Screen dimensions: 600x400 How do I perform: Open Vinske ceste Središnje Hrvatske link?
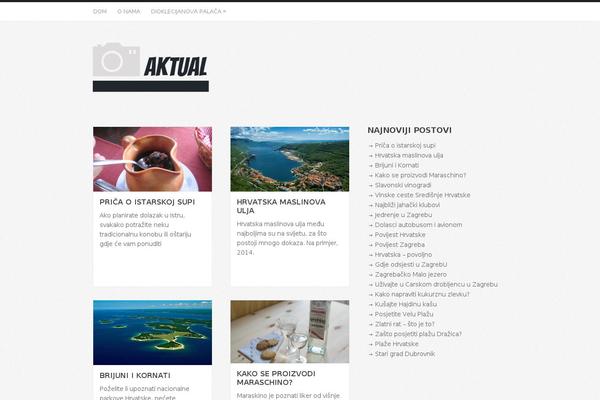point(422,195)
